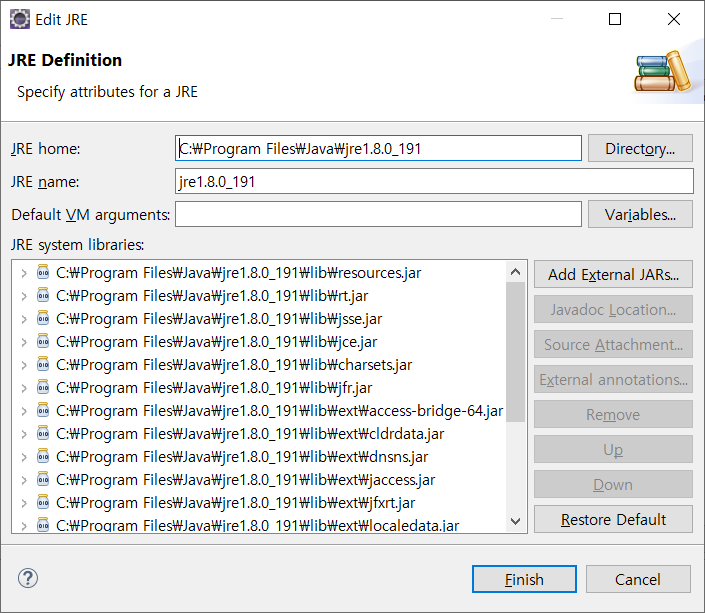Click the jar icon beside jce.jar
Viewport: 705px width, 613px height.
point(43,341)
